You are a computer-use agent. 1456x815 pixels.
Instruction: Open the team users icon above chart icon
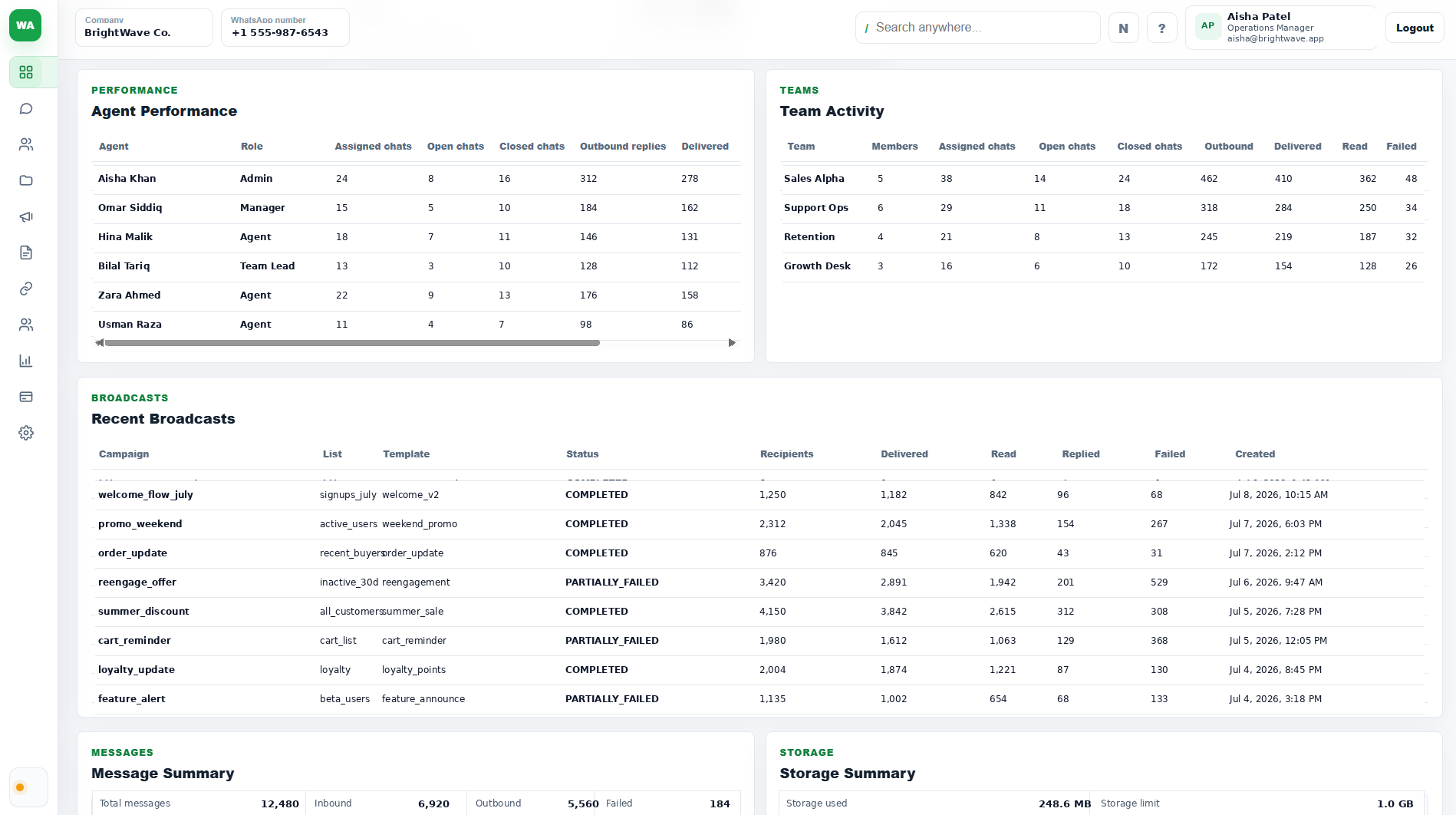pos(26,325)
